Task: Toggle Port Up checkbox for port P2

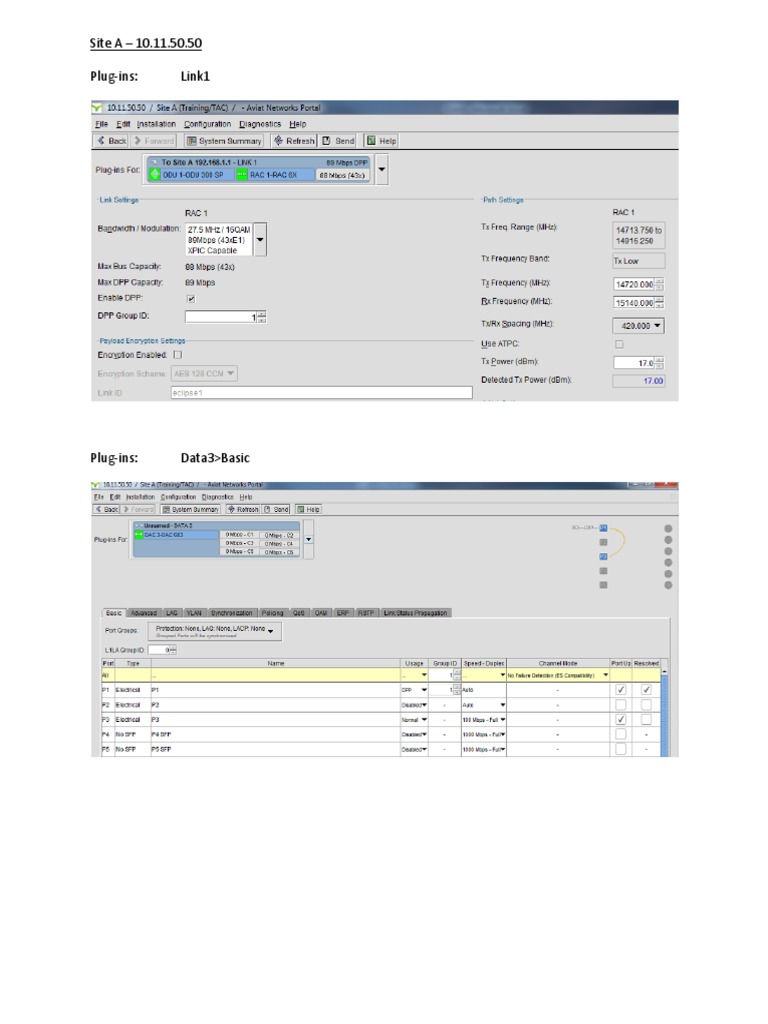Action: (x=621, y=705)
